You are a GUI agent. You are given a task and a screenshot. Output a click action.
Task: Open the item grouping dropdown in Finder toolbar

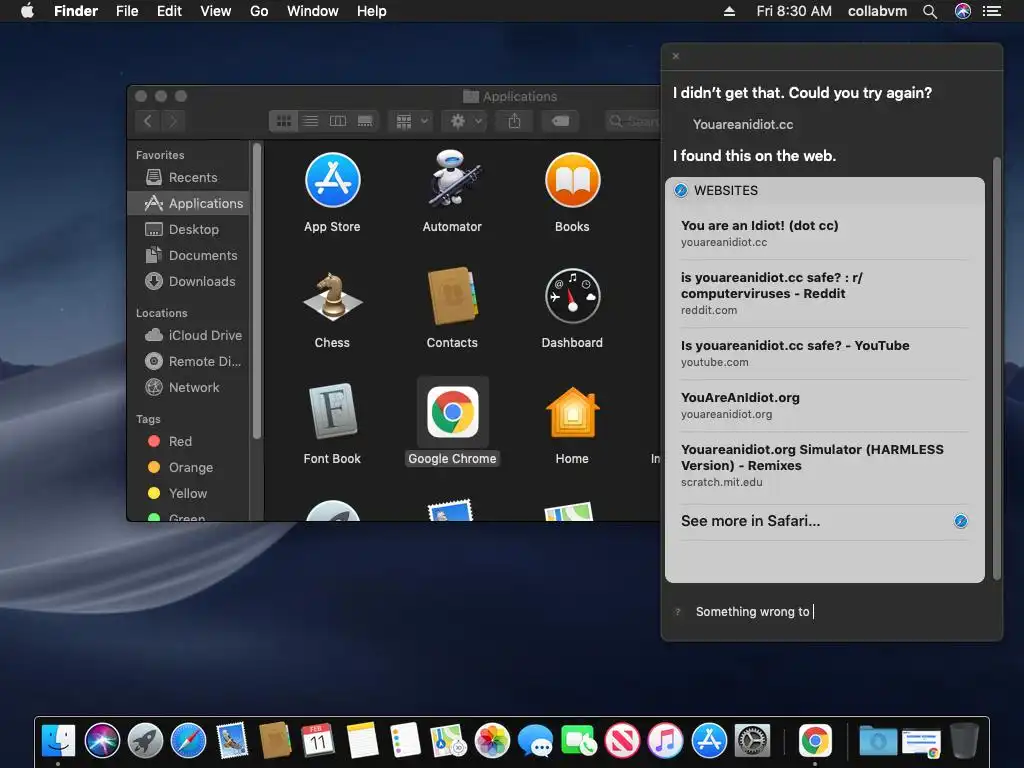click(x=411, y=121)
